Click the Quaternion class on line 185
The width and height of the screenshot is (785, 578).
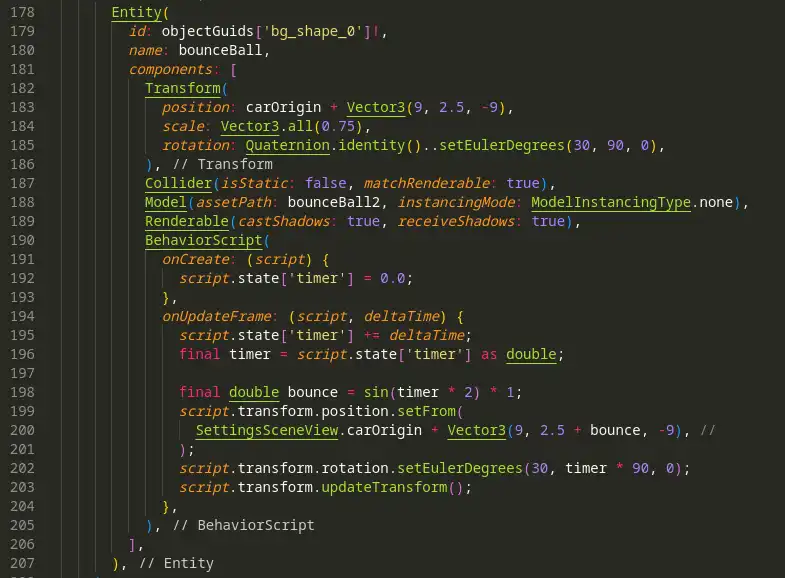coord(287,145)
